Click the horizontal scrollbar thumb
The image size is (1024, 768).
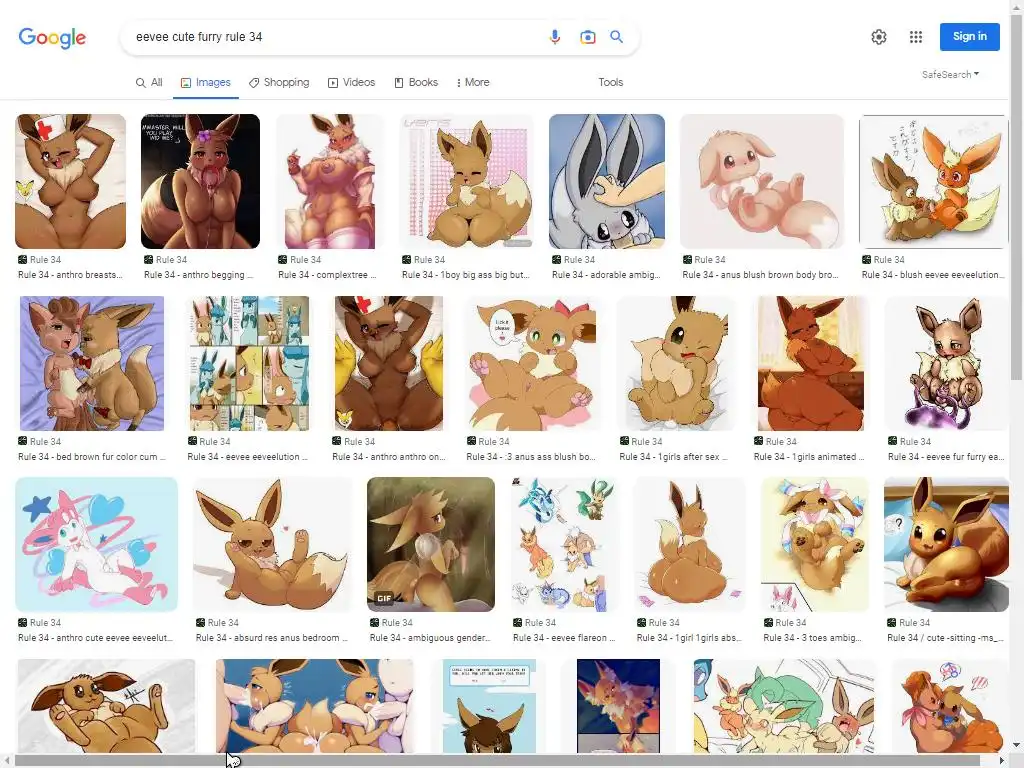496,761
